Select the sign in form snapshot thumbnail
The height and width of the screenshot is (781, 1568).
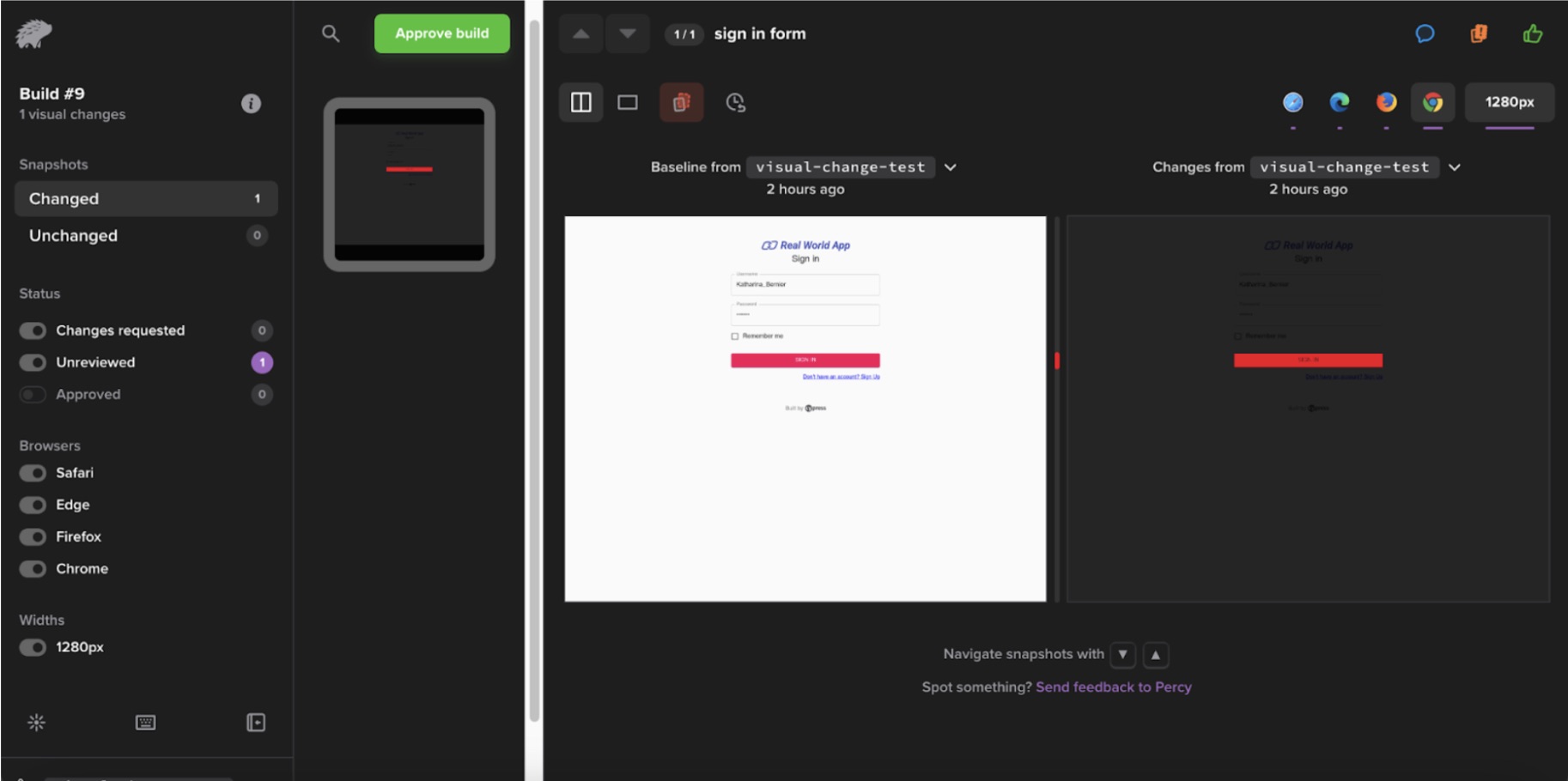click(410, 183)
